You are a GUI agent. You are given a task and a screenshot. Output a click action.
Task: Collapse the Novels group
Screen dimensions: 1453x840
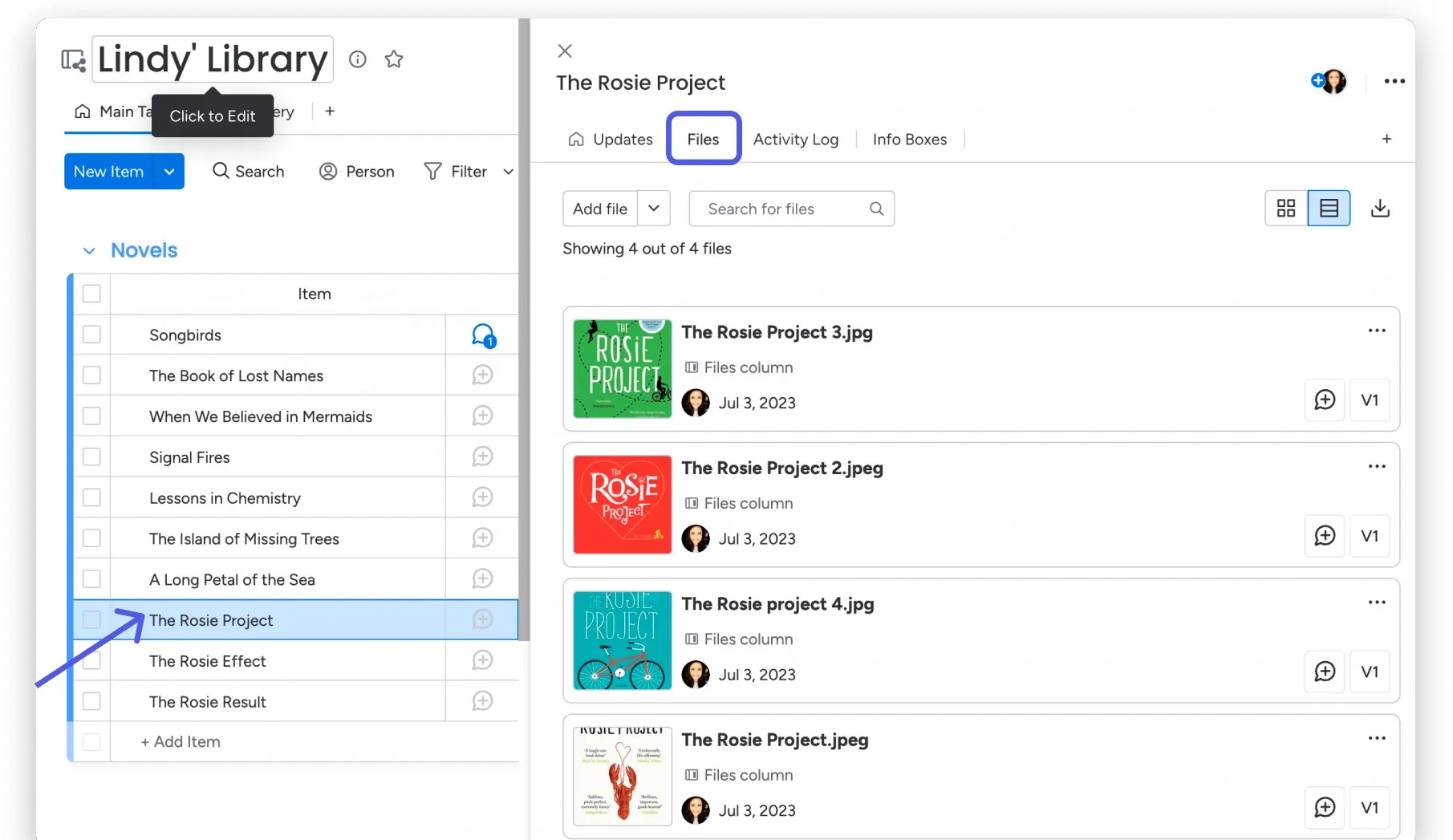(89, 251)
